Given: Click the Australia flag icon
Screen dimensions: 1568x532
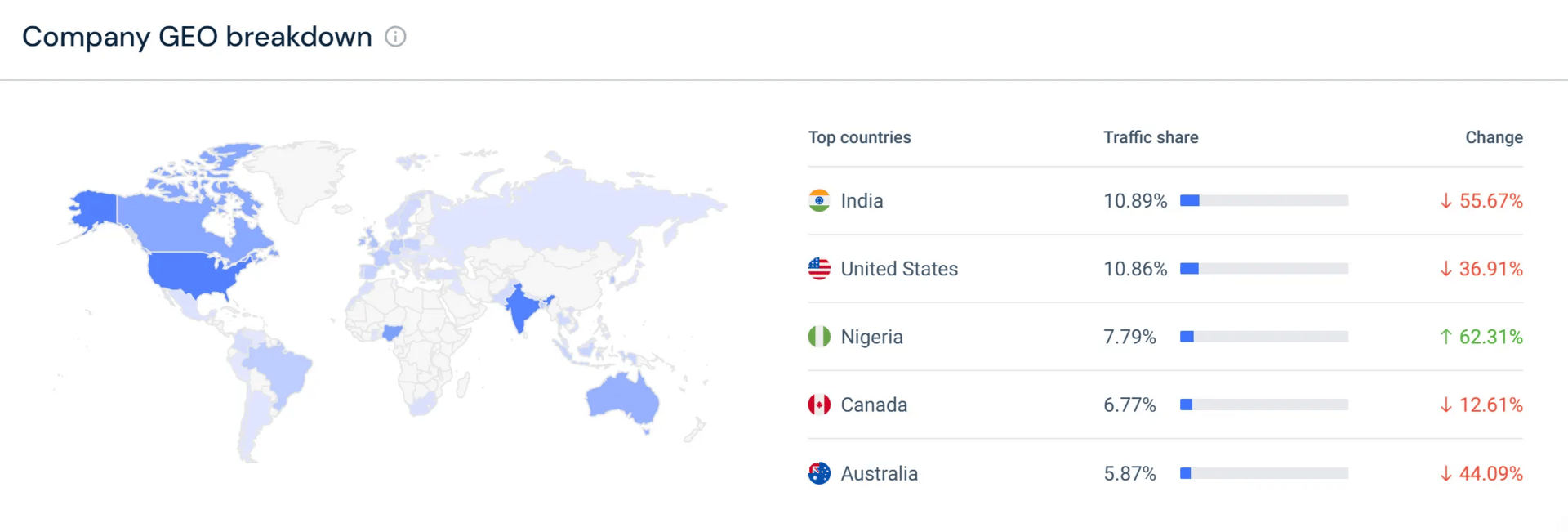Looking at the screenshot, I should 819,473.
